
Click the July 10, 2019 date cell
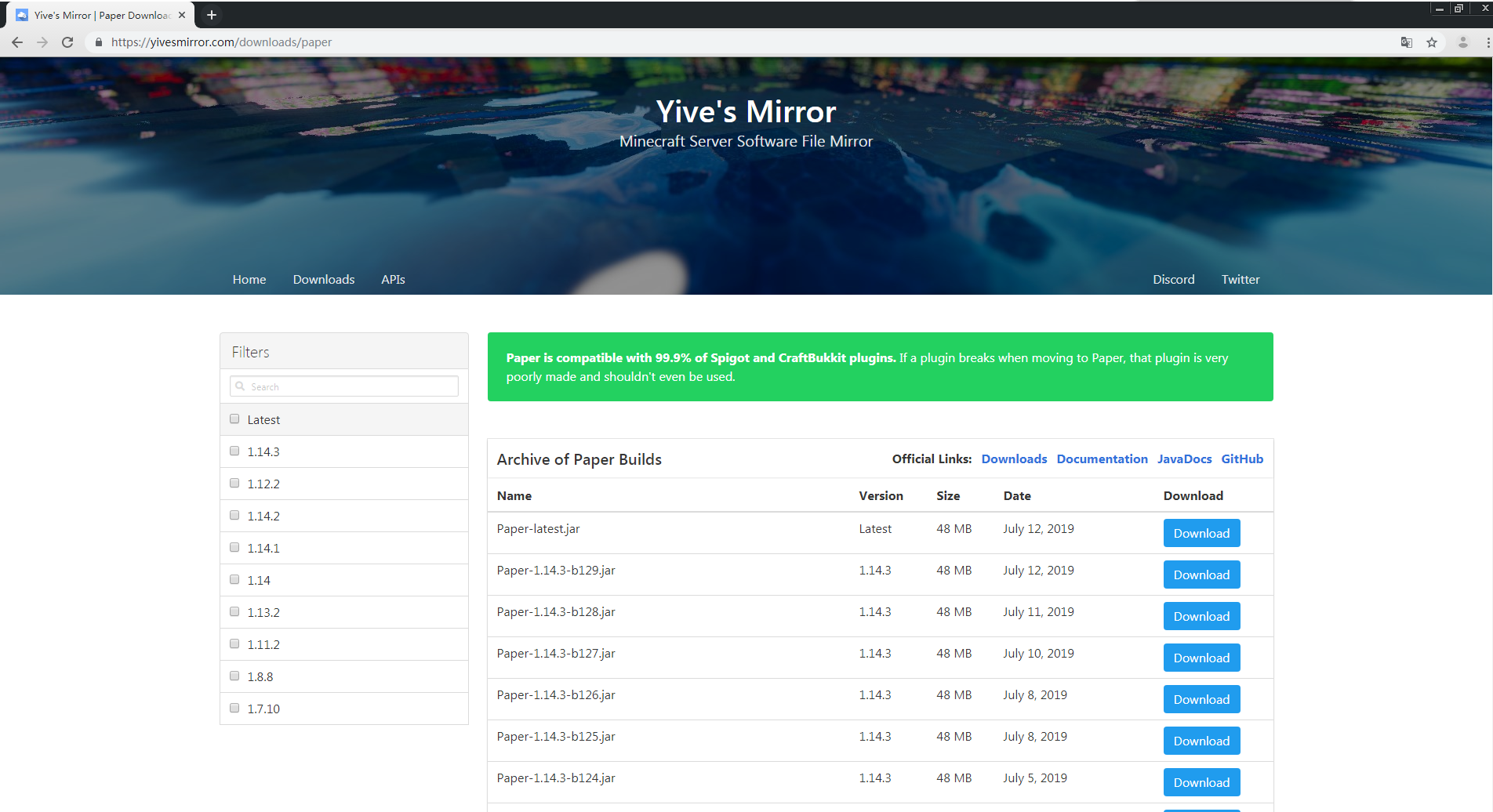[1038, 654]
